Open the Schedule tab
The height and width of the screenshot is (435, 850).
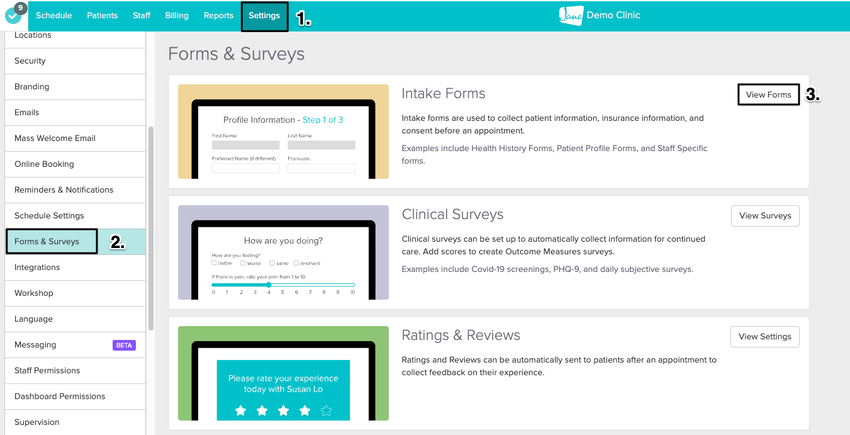54,16
